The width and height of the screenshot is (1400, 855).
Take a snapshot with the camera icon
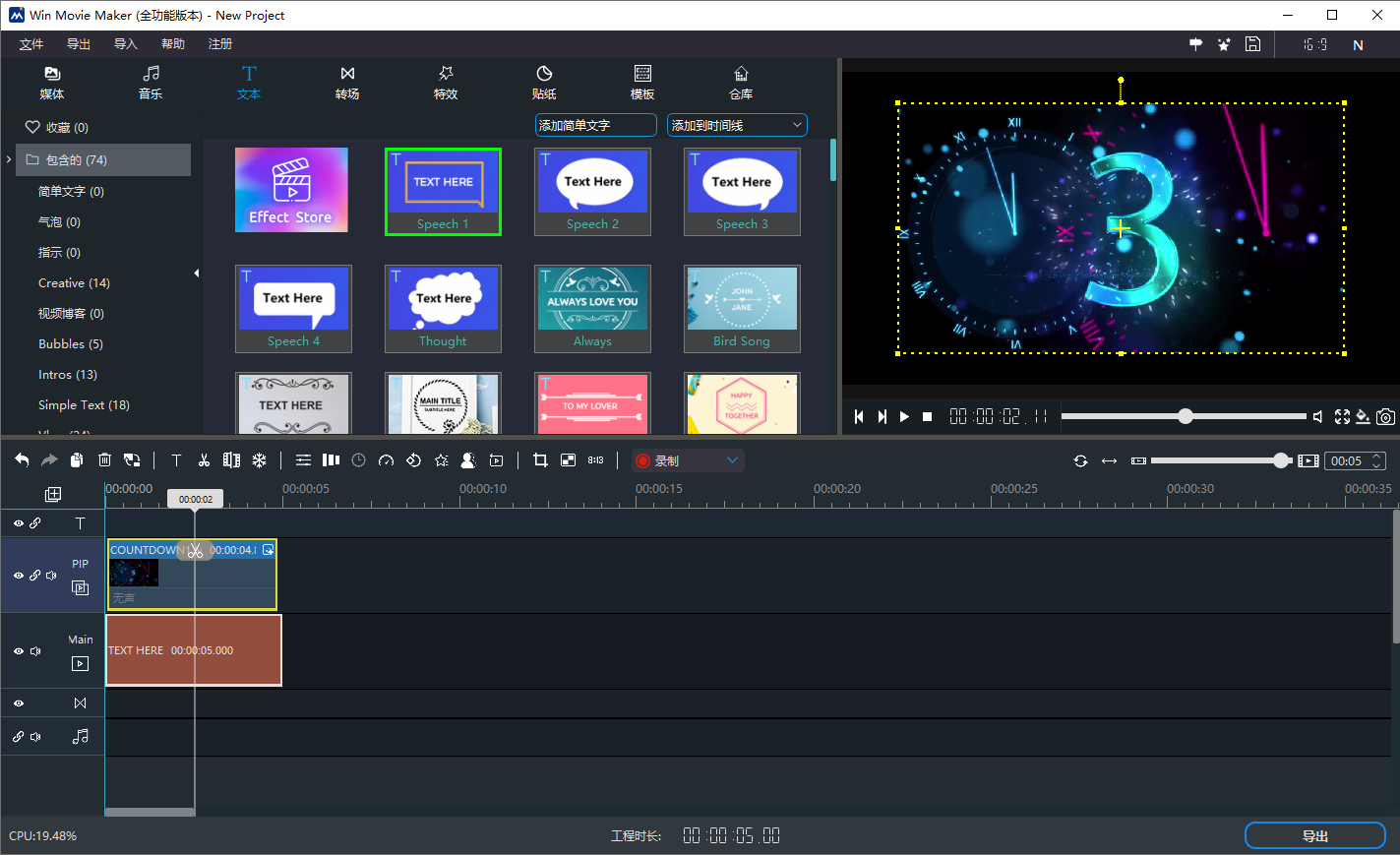point(1385,417)
